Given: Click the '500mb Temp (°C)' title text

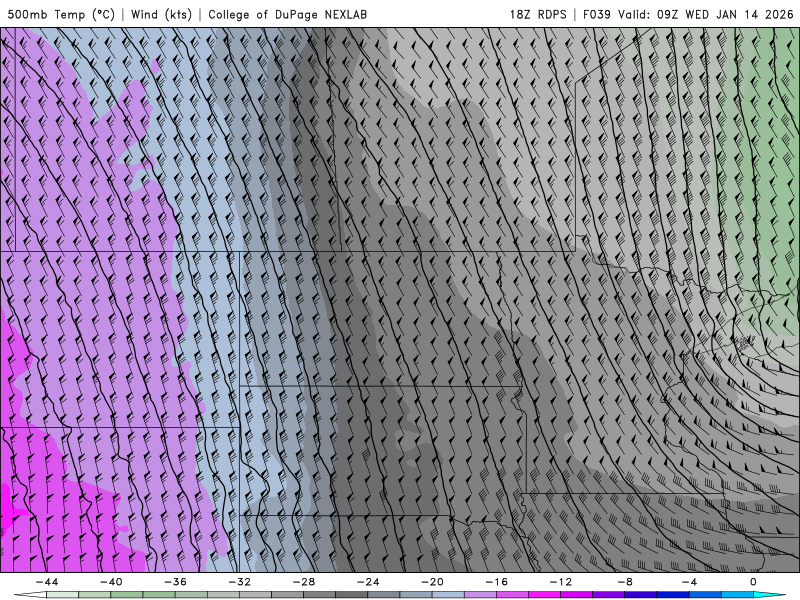Looking at the screenshot, I should (x=61, y=14).
